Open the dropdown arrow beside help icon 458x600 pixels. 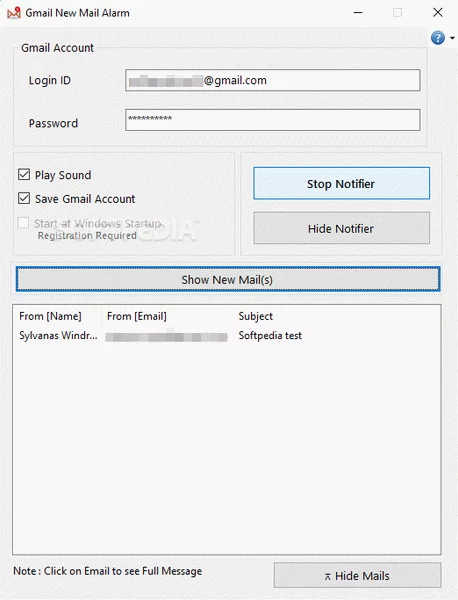452,38
